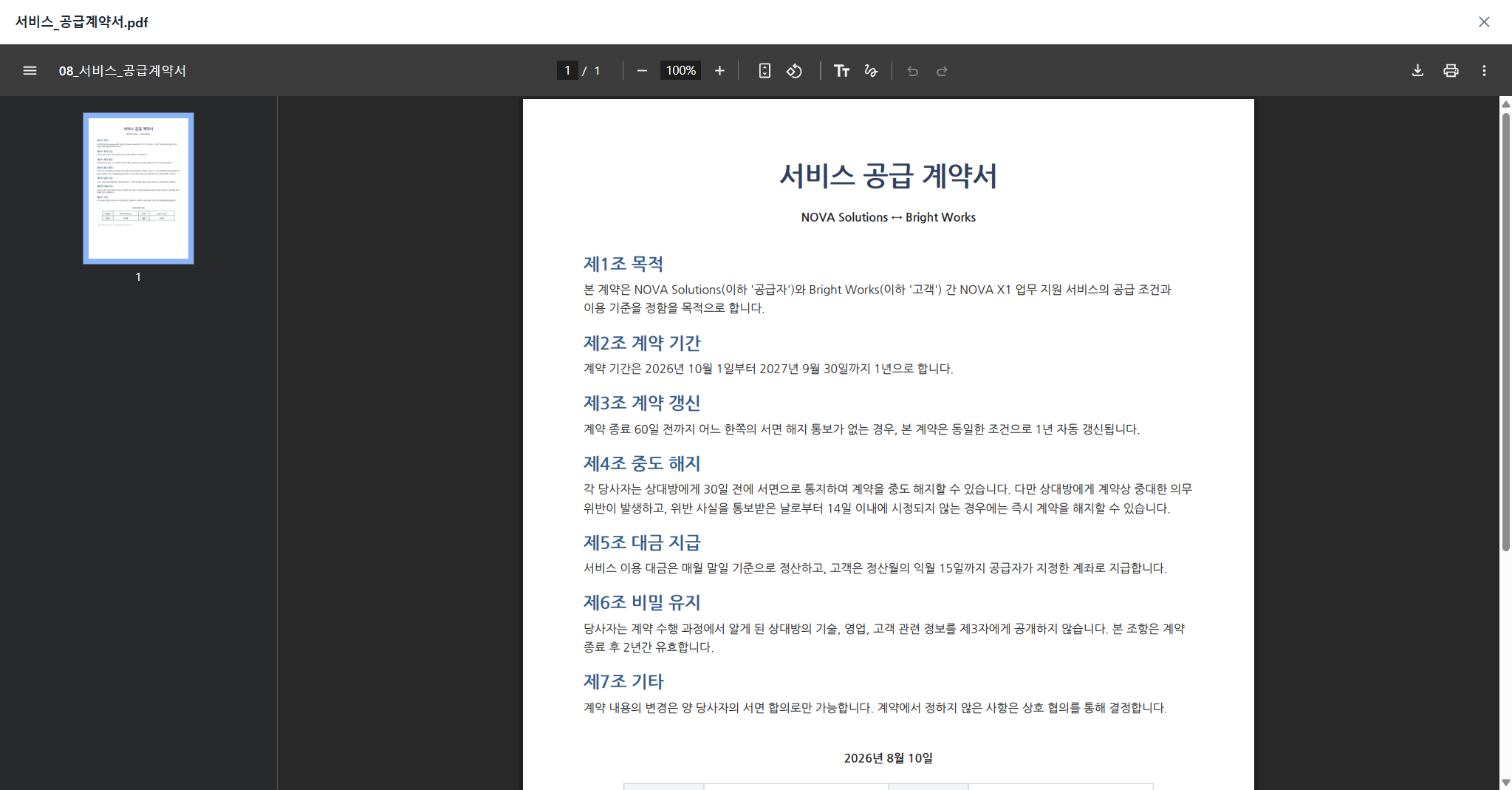Click the date 2026년 8월 10일
The image size is (1512, 790).
click(x=889, y=758)
